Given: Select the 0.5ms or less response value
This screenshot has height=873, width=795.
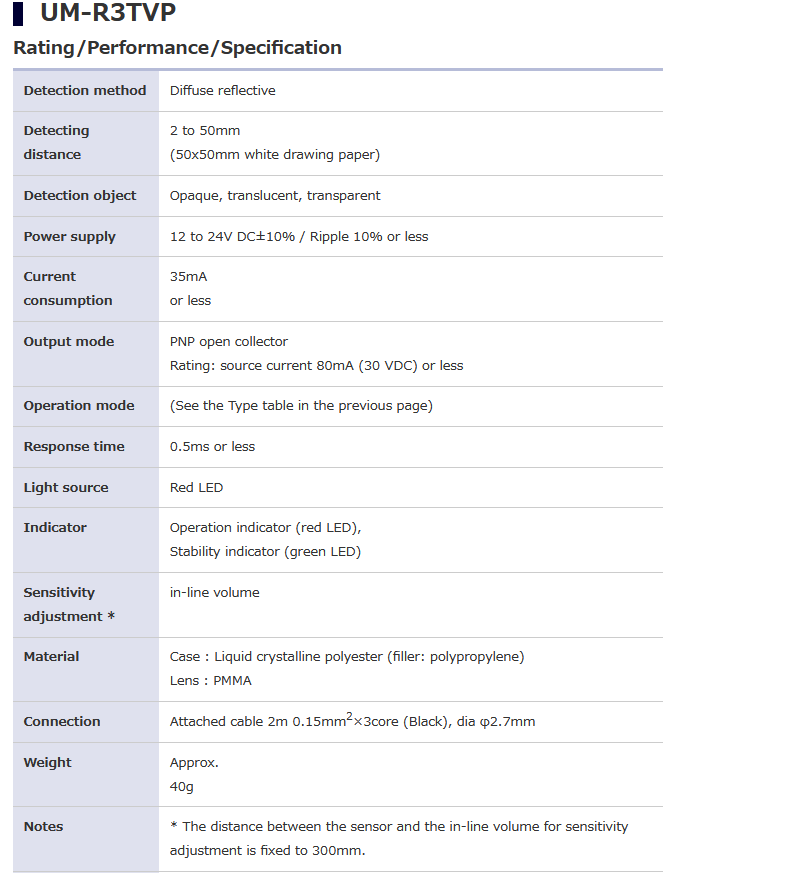Looking at the screenshot, I should coord(212,447).
